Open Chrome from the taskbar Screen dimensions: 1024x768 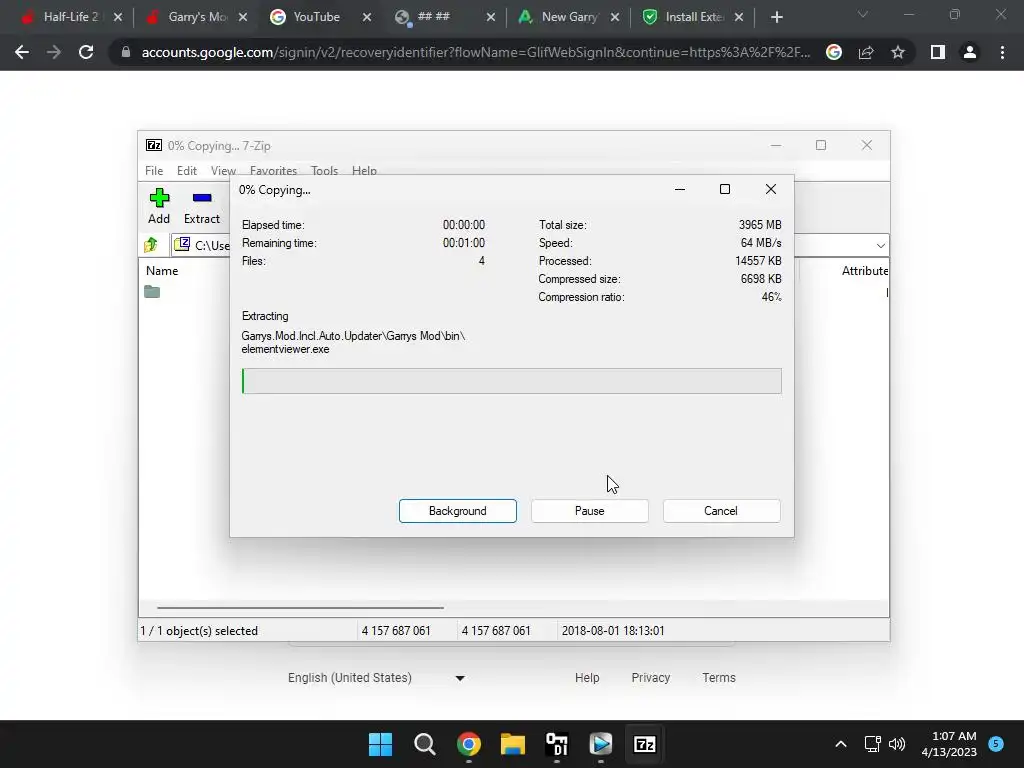click(468, 744)
